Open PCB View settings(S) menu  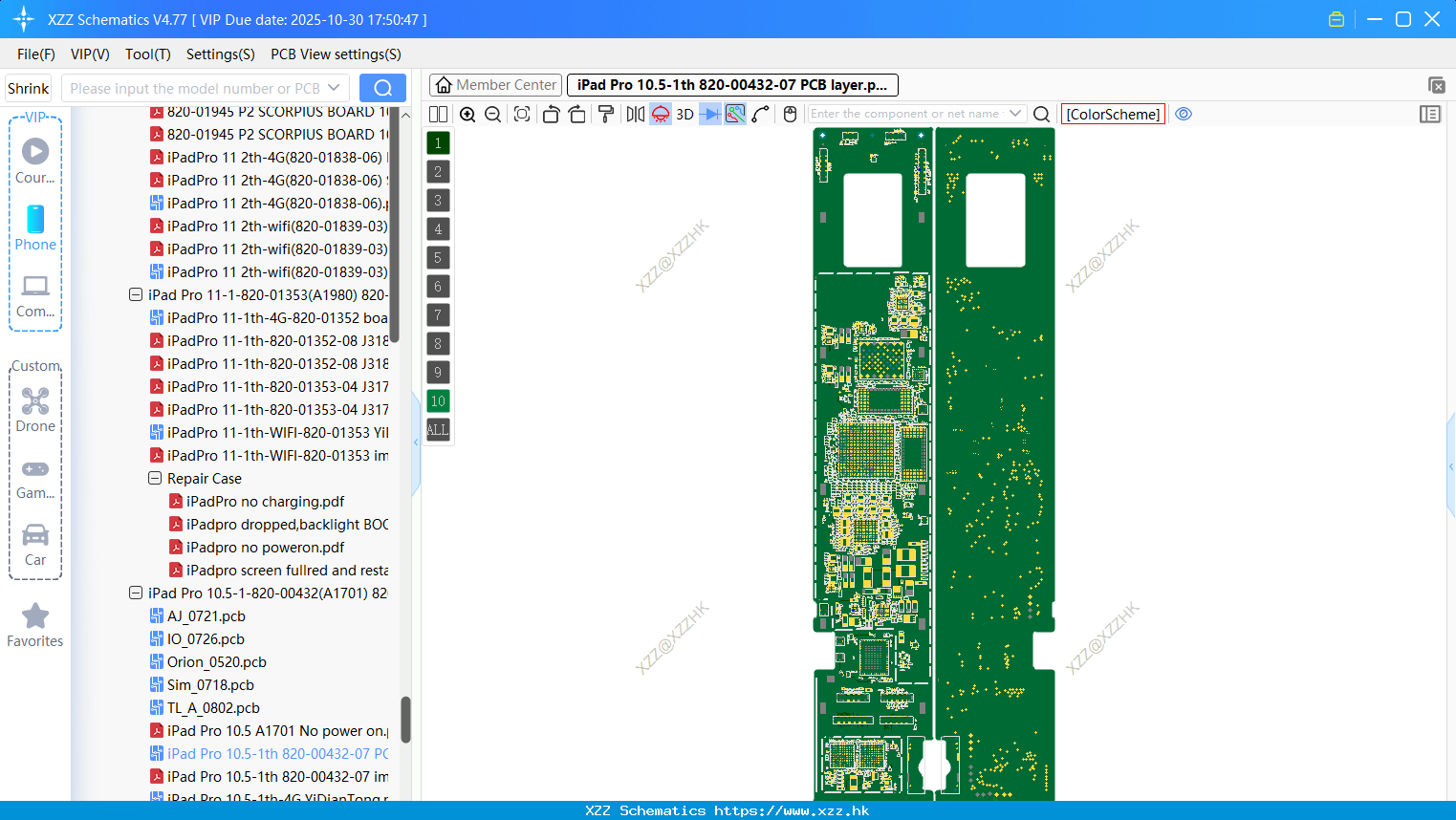click(x=336, y=54)
